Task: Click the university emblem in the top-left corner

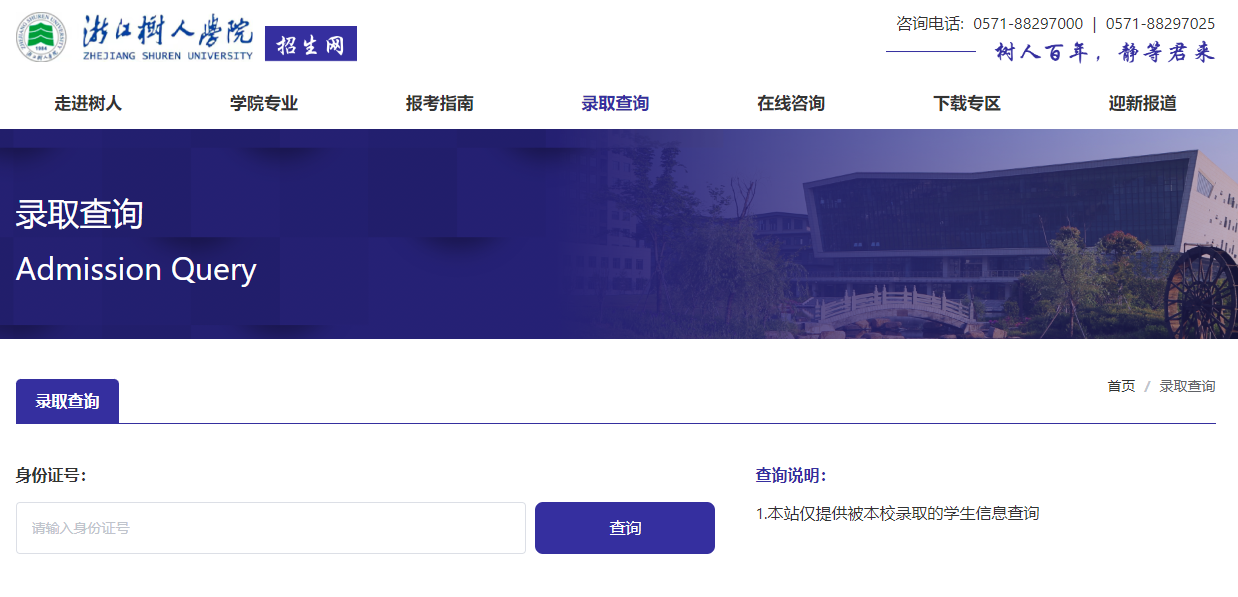Action: (40, 38)
